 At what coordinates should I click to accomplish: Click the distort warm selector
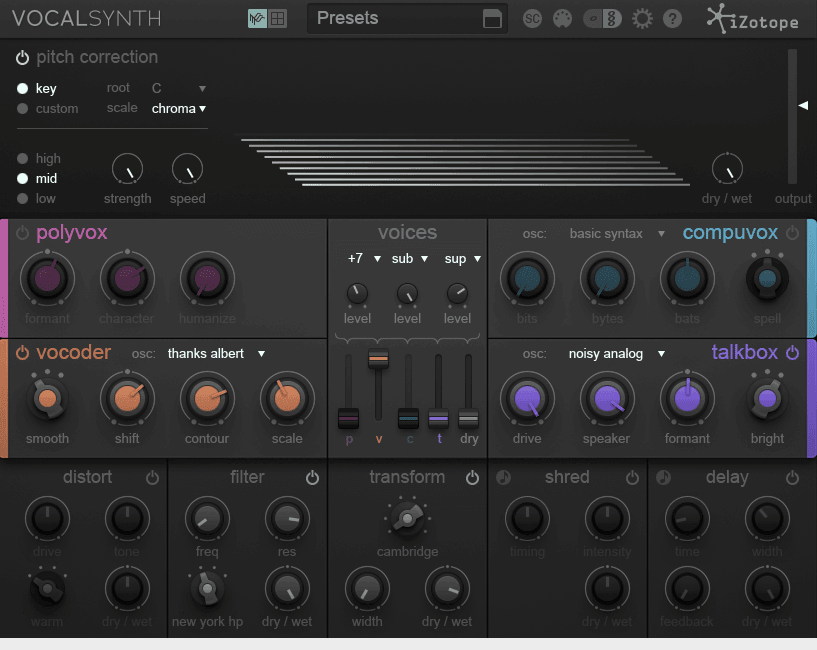coord(47,589)
